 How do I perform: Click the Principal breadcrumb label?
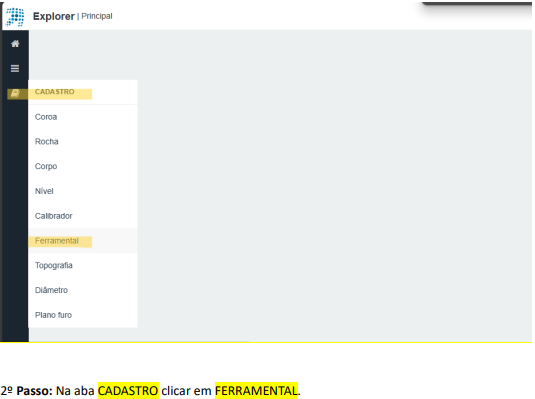(x=97, y=16)
